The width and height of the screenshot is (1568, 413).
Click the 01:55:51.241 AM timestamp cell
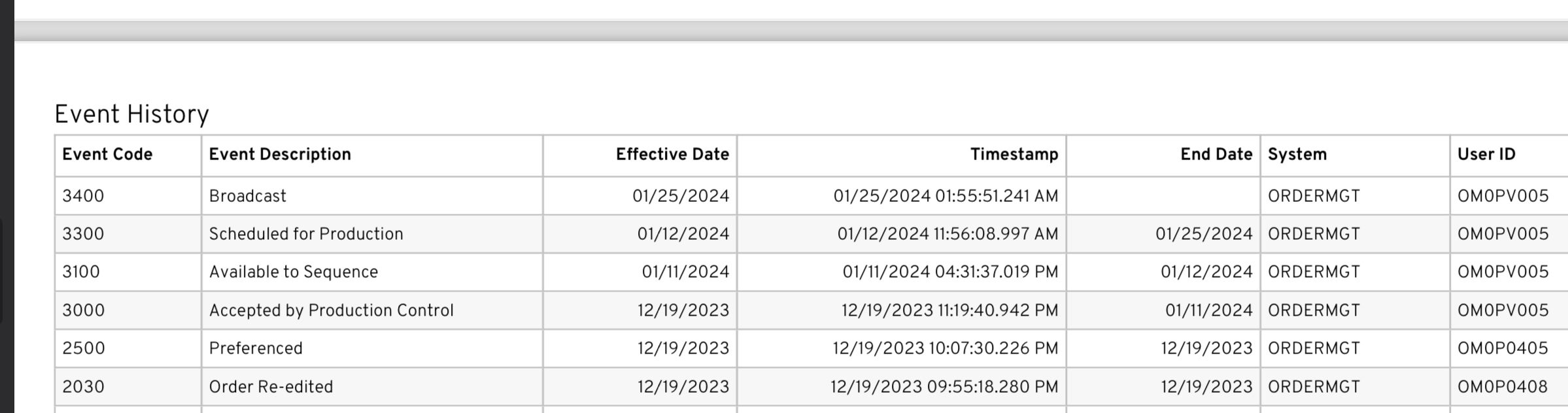946,196
